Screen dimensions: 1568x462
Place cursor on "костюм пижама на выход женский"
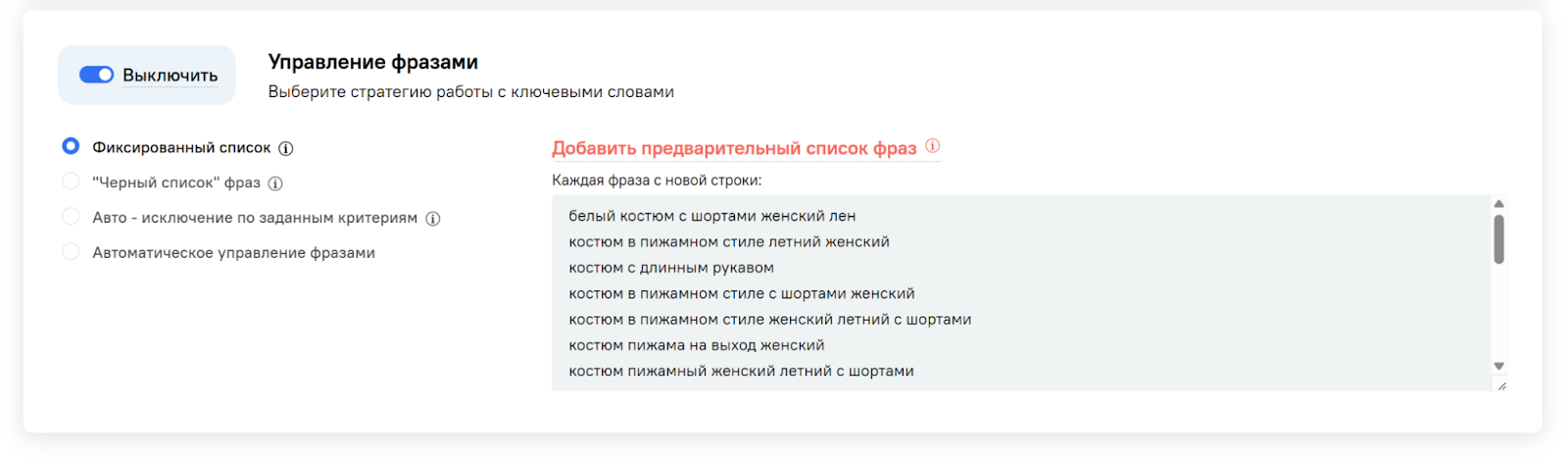(x=697, y=345)
